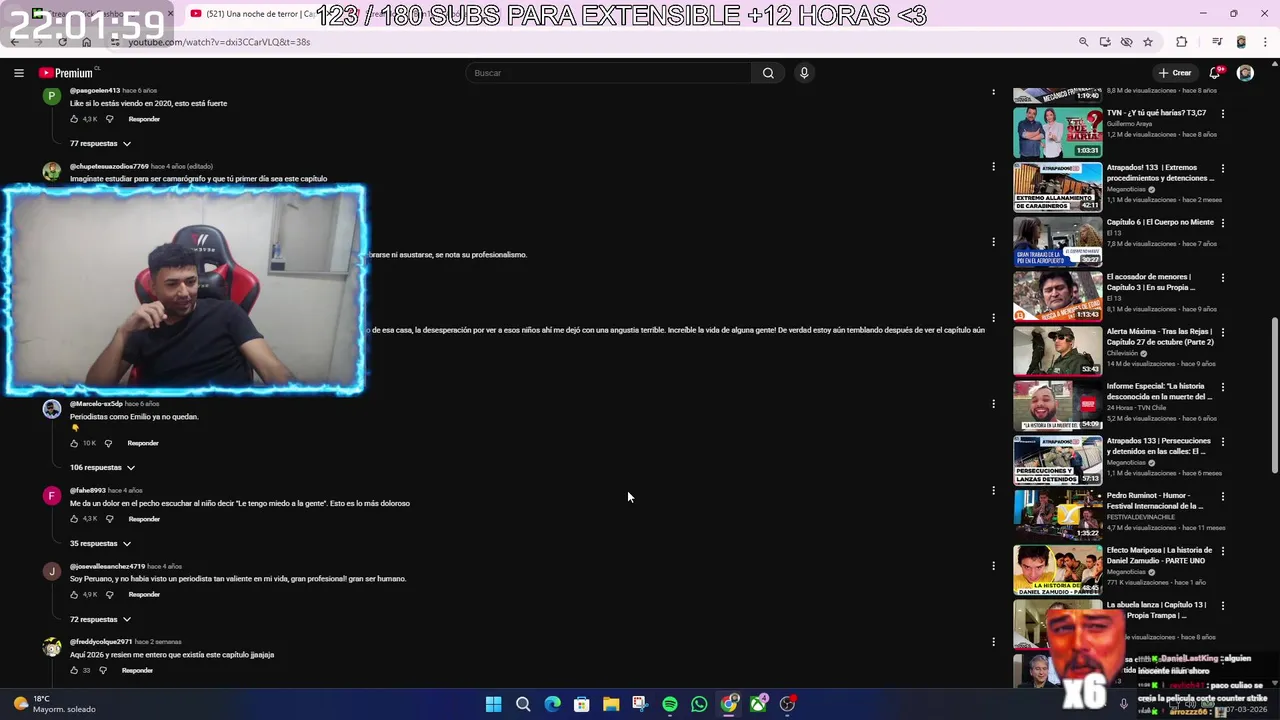This screenshot has width=1280, height=720.
Task: Open Chrome extensions puzzle icon
Action: [x=1182, y=42]
